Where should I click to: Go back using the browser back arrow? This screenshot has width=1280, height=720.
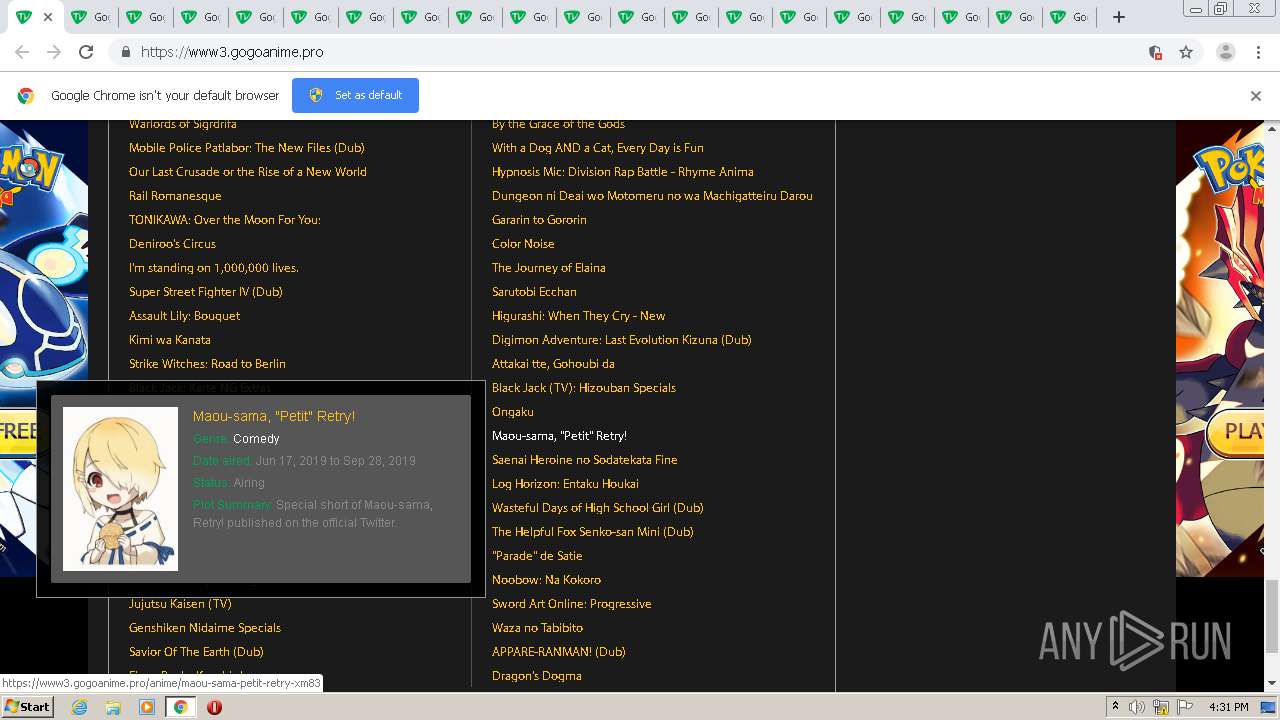tap(22, 52)
